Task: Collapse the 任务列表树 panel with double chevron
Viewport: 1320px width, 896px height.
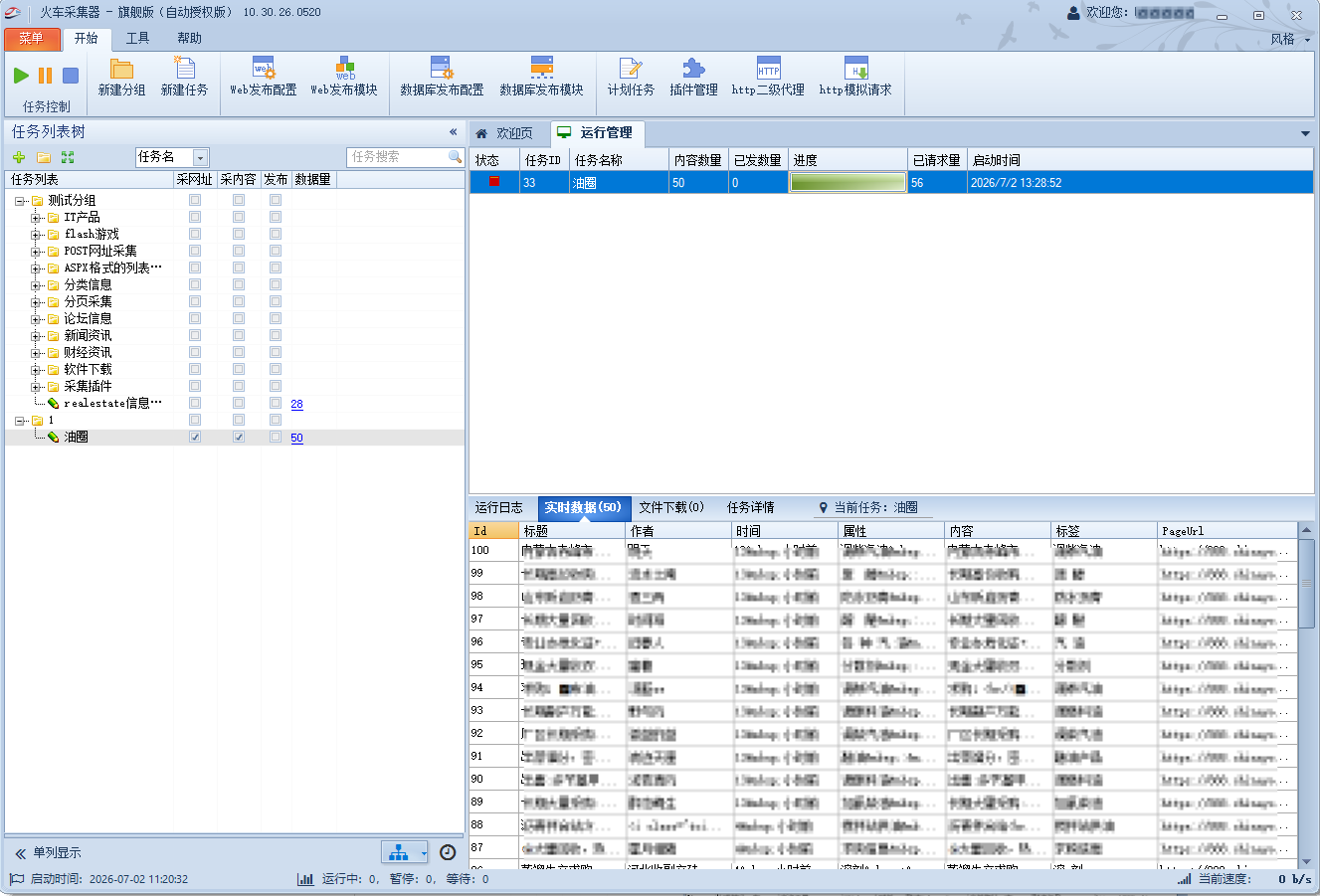Action: (x=453, y=131)
